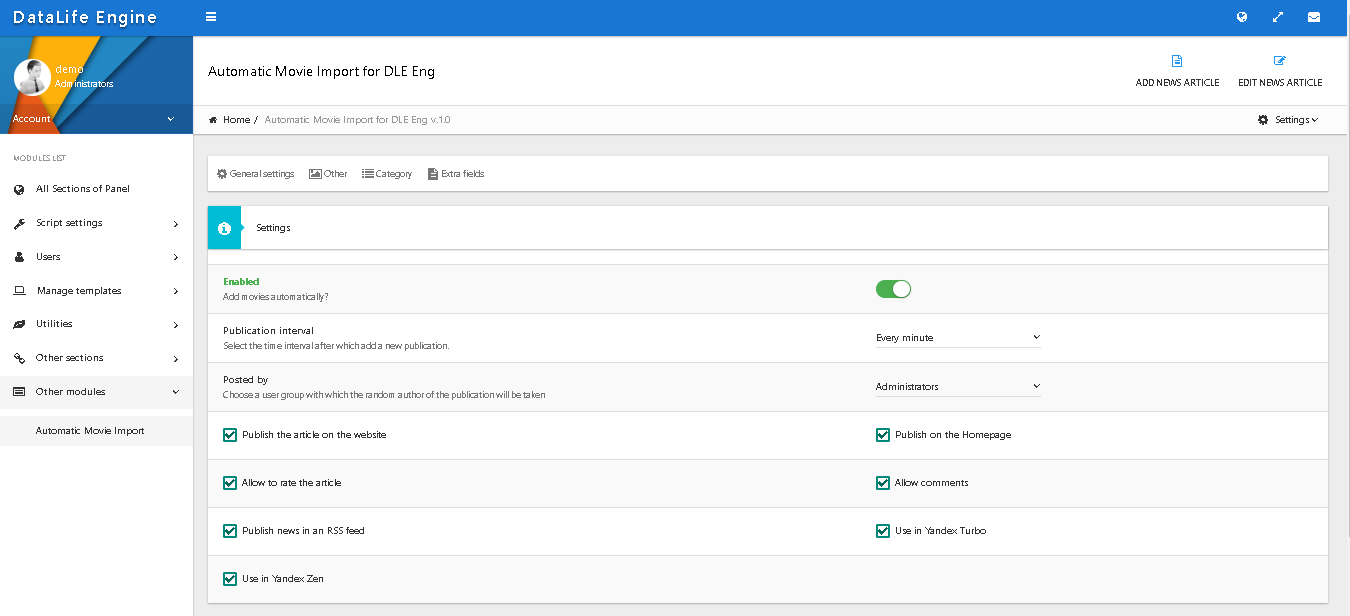Image resolution: width=1350 pixels, height=616 pixels.
Task: Click the link icon for Other sections
Action: coord(19,358)
